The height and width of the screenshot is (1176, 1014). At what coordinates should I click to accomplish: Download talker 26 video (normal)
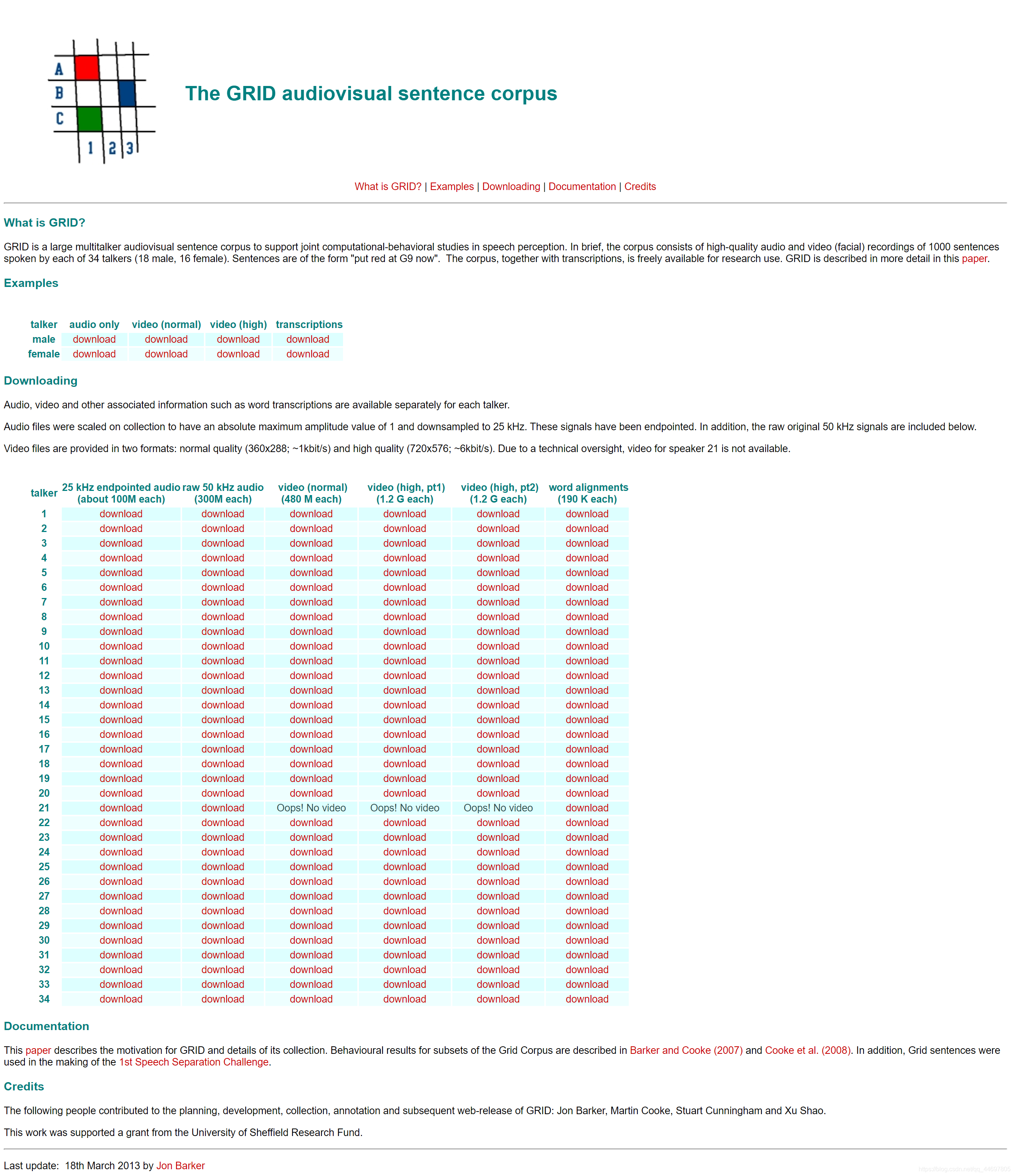311,882
